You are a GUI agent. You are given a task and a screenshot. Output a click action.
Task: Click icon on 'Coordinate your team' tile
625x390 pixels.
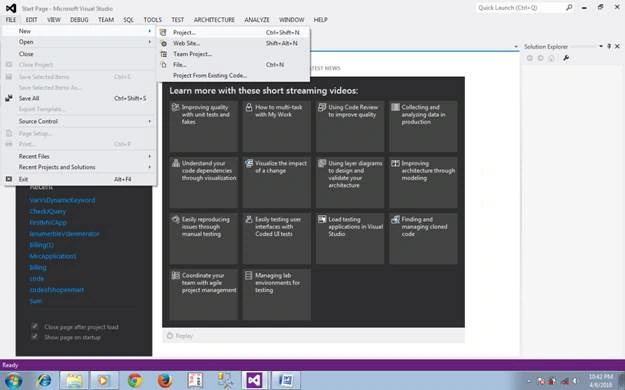tap(175, 275)
